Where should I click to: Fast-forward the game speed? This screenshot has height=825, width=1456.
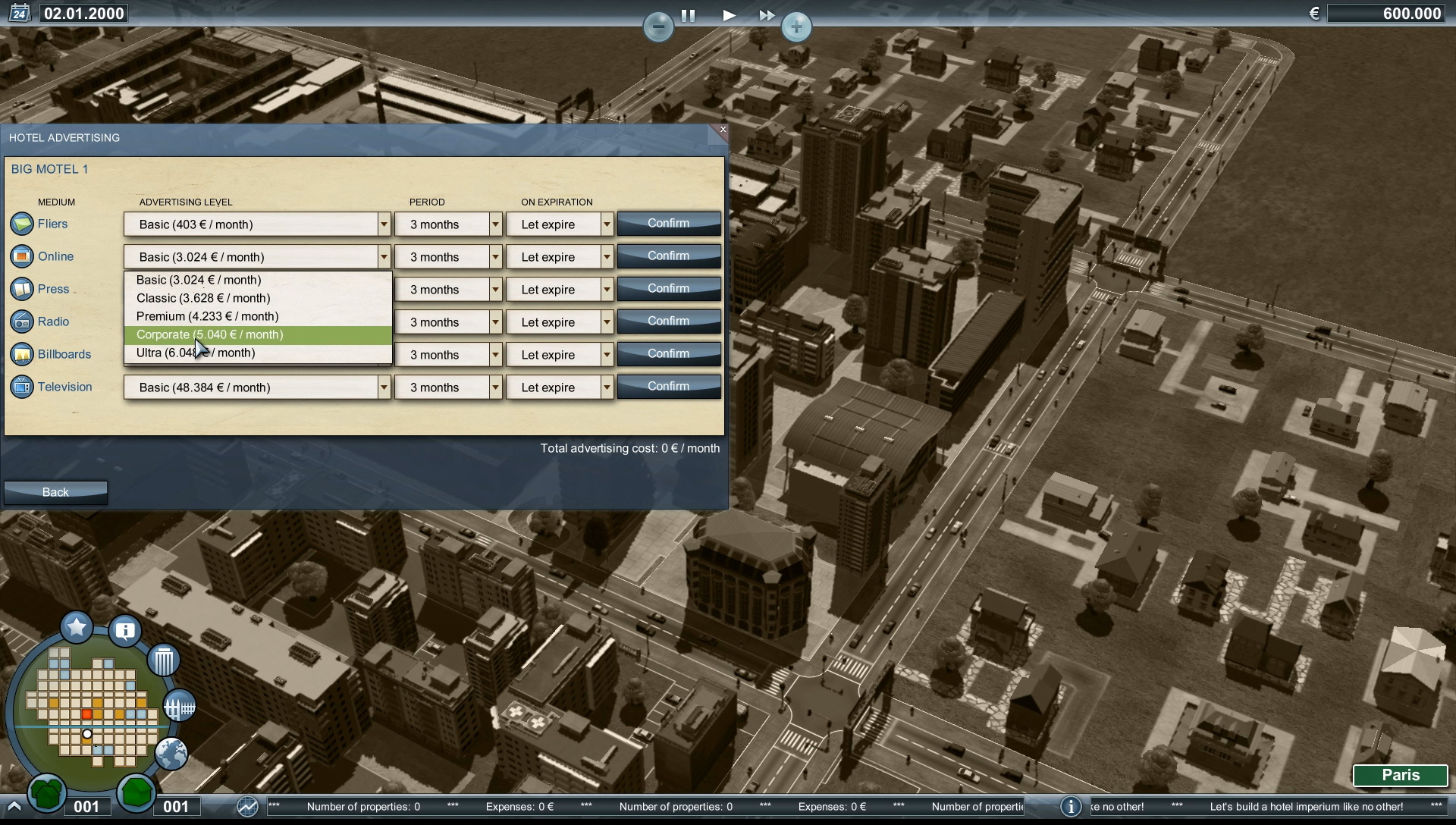tap(767, 14)
